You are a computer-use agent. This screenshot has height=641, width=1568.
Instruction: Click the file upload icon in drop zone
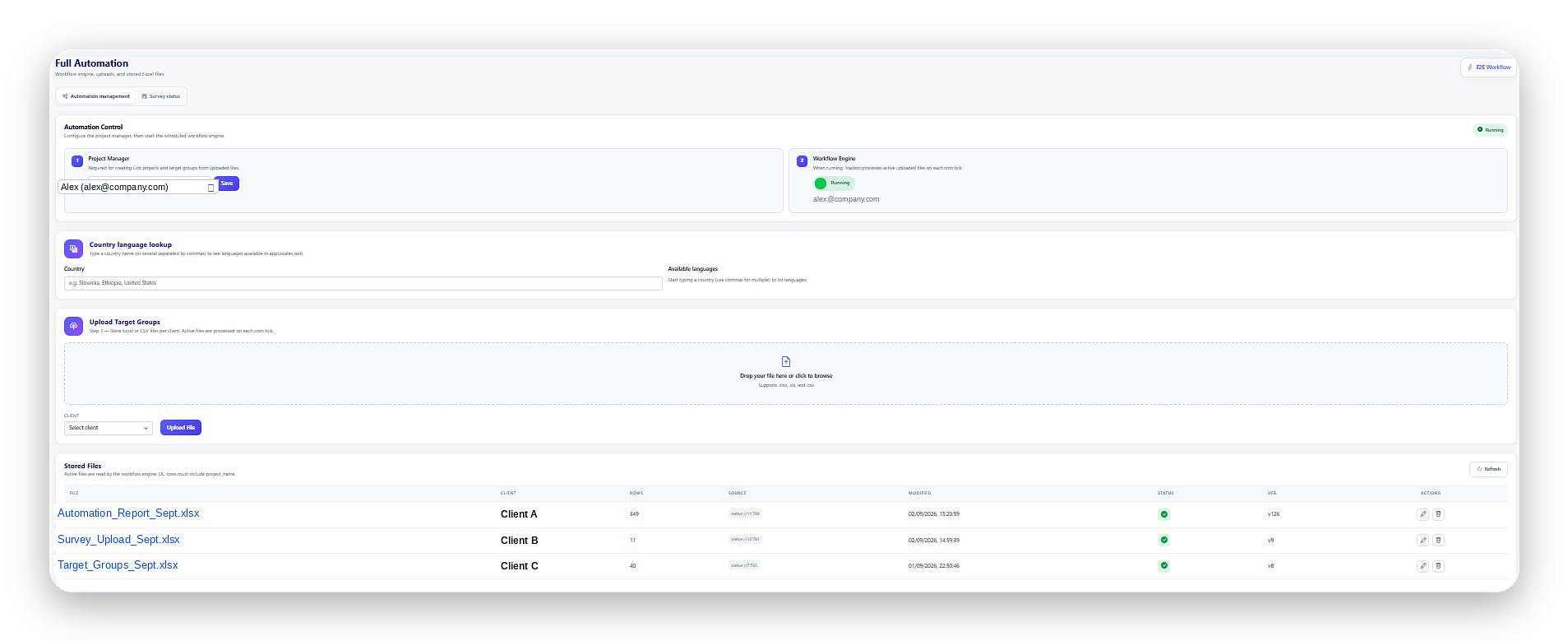click(786, 361)
